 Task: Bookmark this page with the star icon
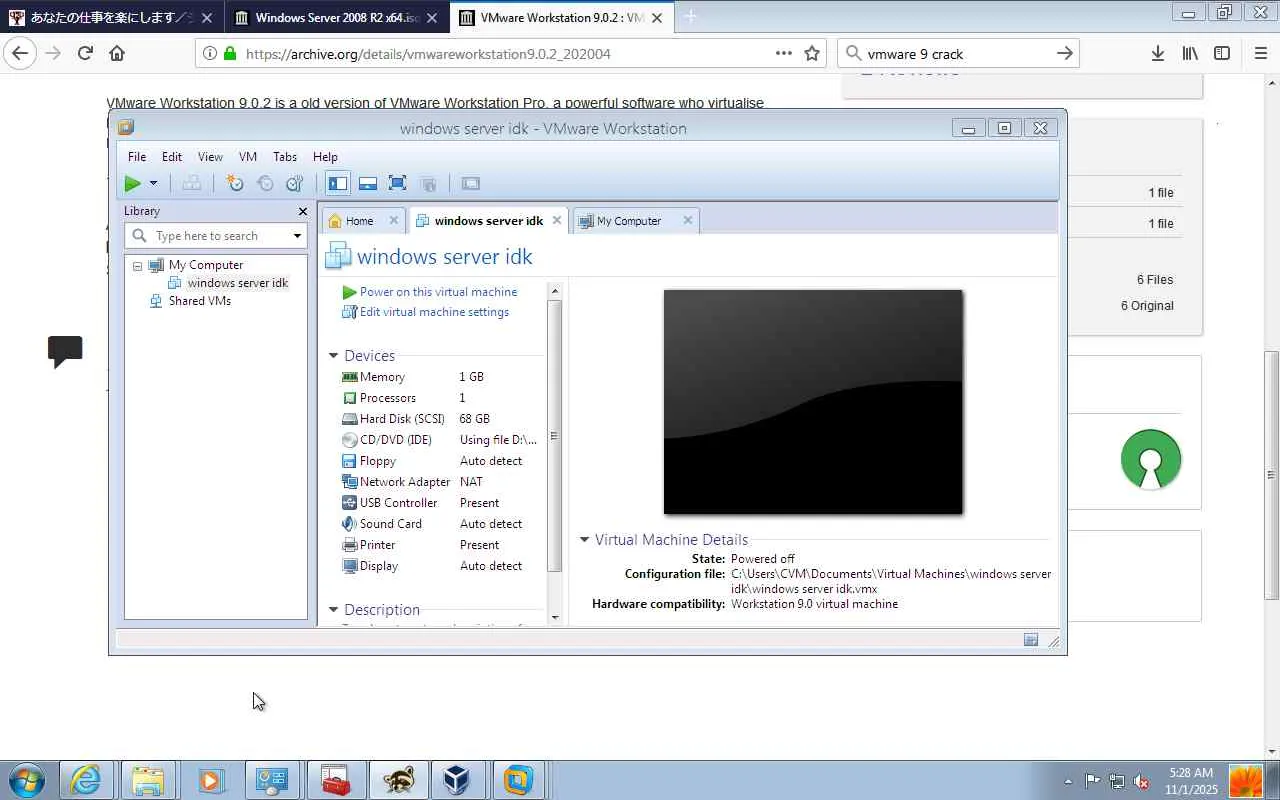(x=812, y=54)
